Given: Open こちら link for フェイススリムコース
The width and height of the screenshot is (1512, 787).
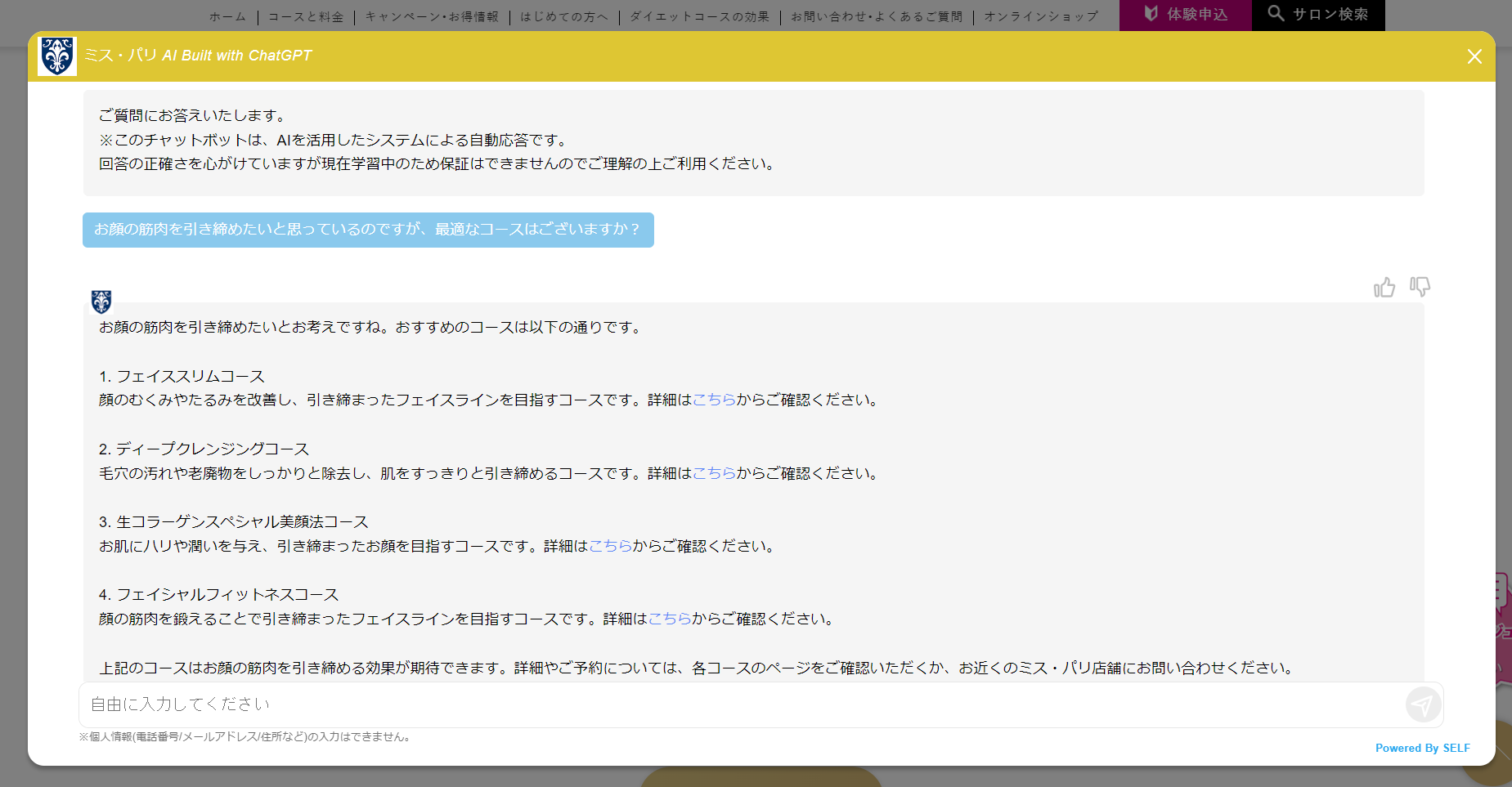Looking at the screenshot, I should (714, 400).
